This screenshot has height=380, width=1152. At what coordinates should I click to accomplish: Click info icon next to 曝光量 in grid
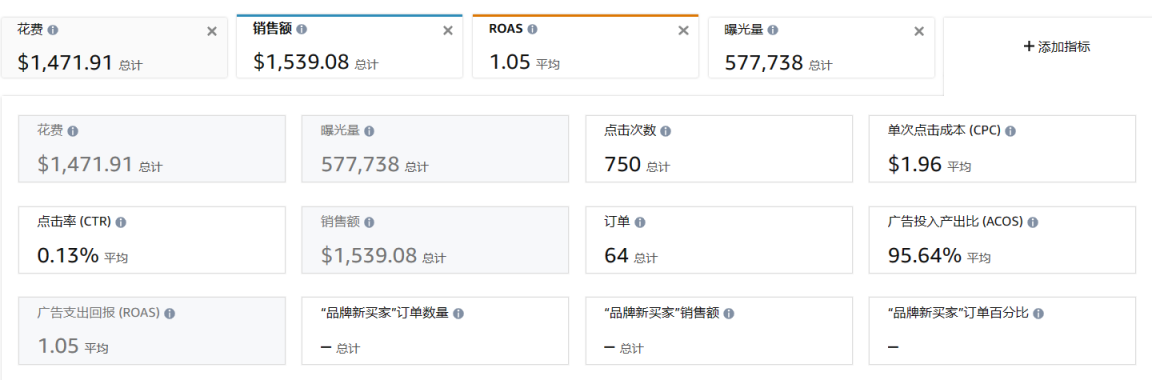pos(369,131)
